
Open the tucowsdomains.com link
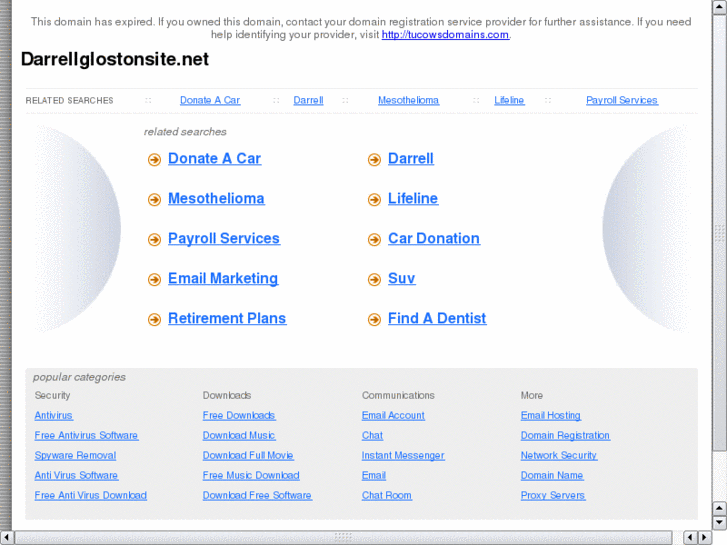(x=445, y=34)
